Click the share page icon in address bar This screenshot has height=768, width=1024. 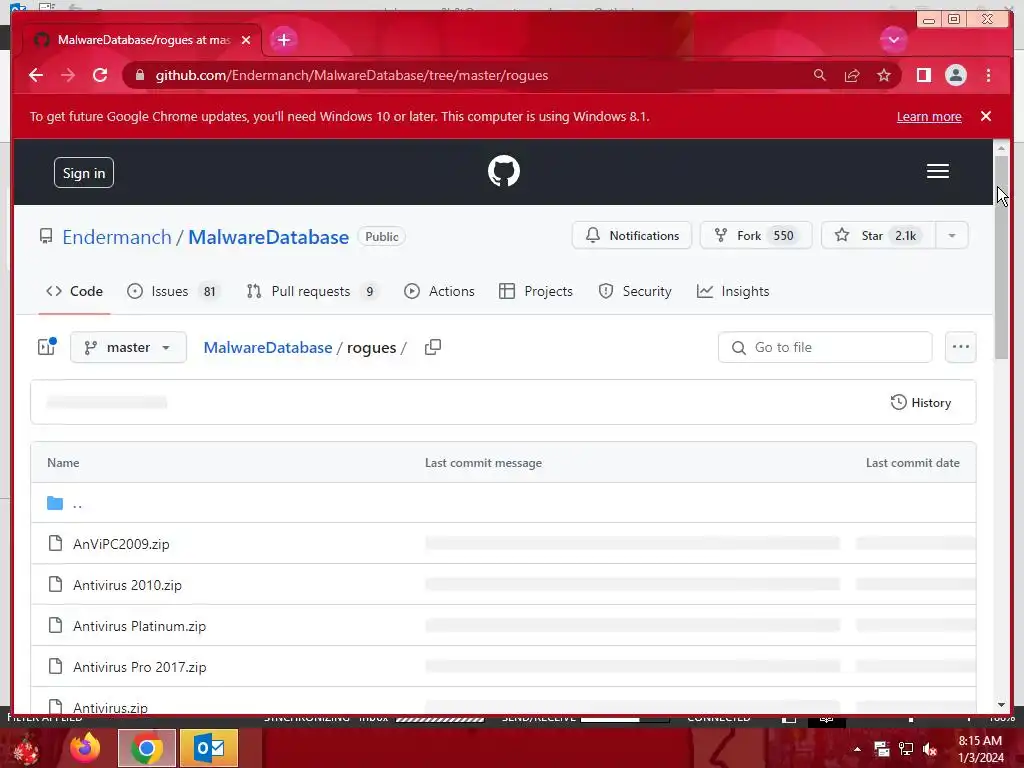pyautogui.click(x=852, y=75)
